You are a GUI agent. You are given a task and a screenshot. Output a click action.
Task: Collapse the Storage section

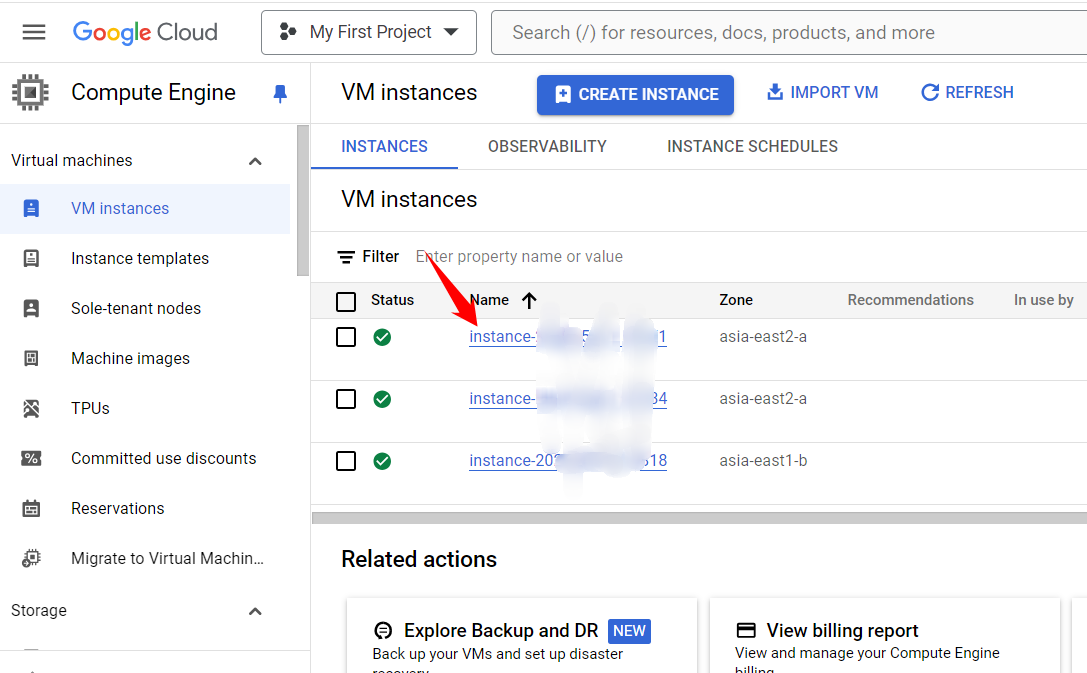tap(255, 611)
